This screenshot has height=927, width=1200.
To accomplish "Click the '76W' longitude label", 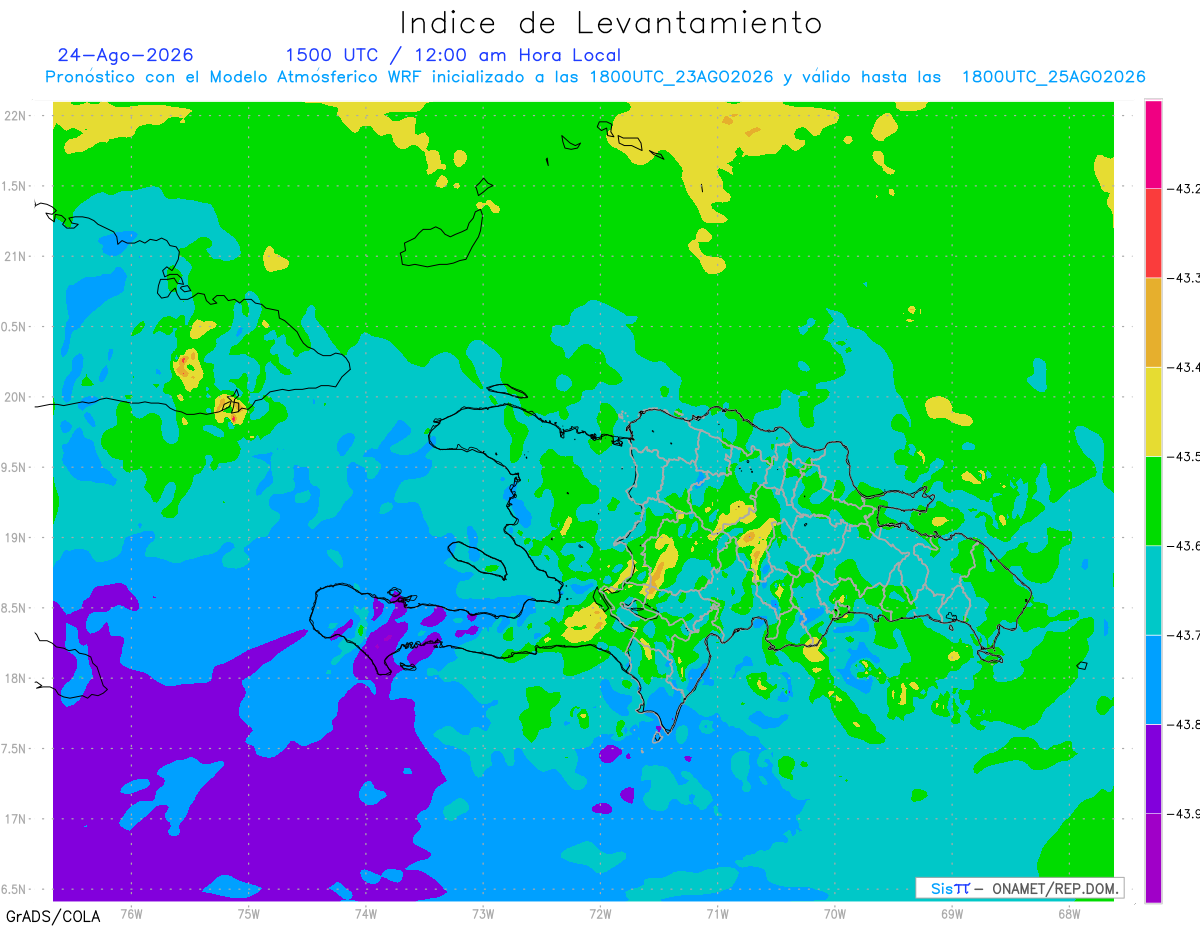I will point(131,914).
